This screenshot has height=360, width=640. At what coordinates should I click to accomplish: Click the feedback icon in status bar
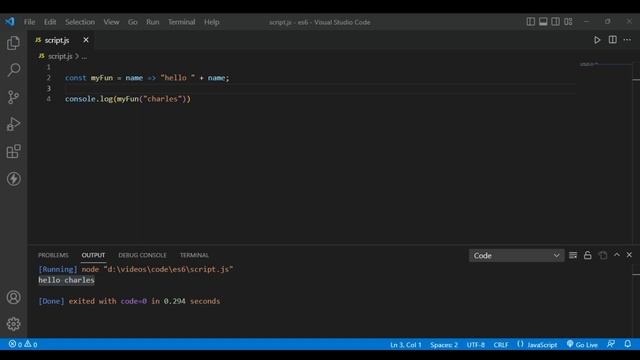pyautogui.click(x=611, y=344)
